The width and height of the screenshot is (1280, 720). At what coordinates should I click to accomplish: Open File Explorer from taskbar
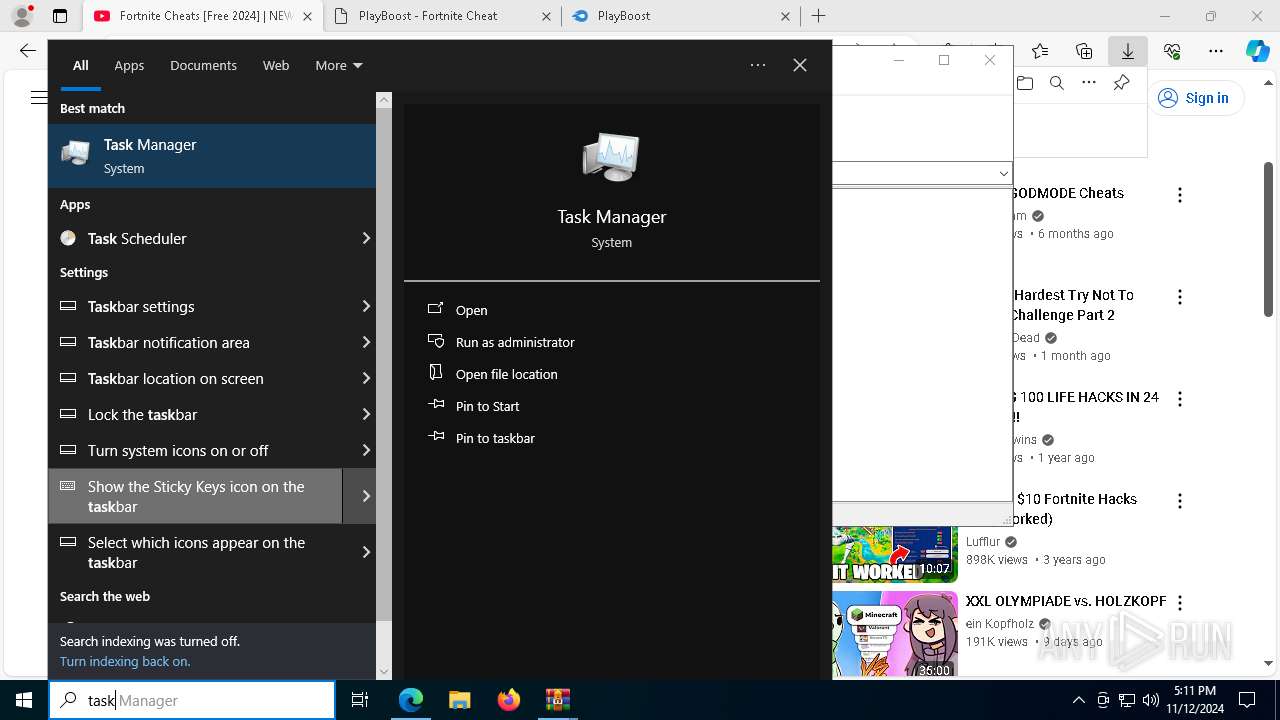(459, 700)
